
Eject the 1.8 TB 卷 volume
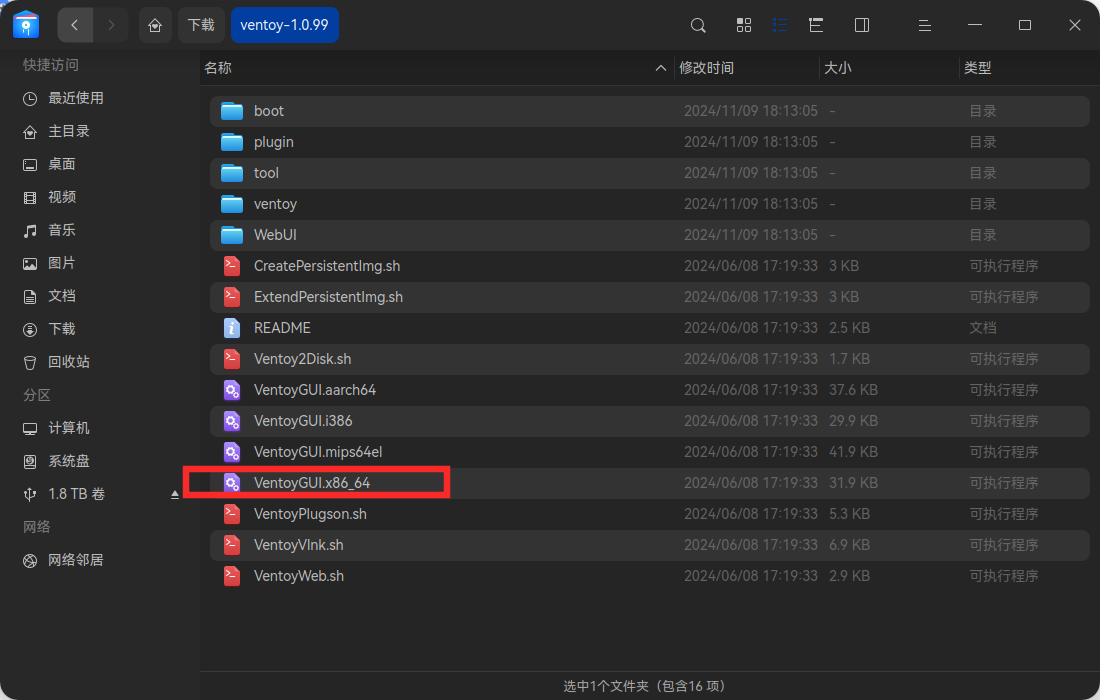pyautogui.click(x=175, y=494)
